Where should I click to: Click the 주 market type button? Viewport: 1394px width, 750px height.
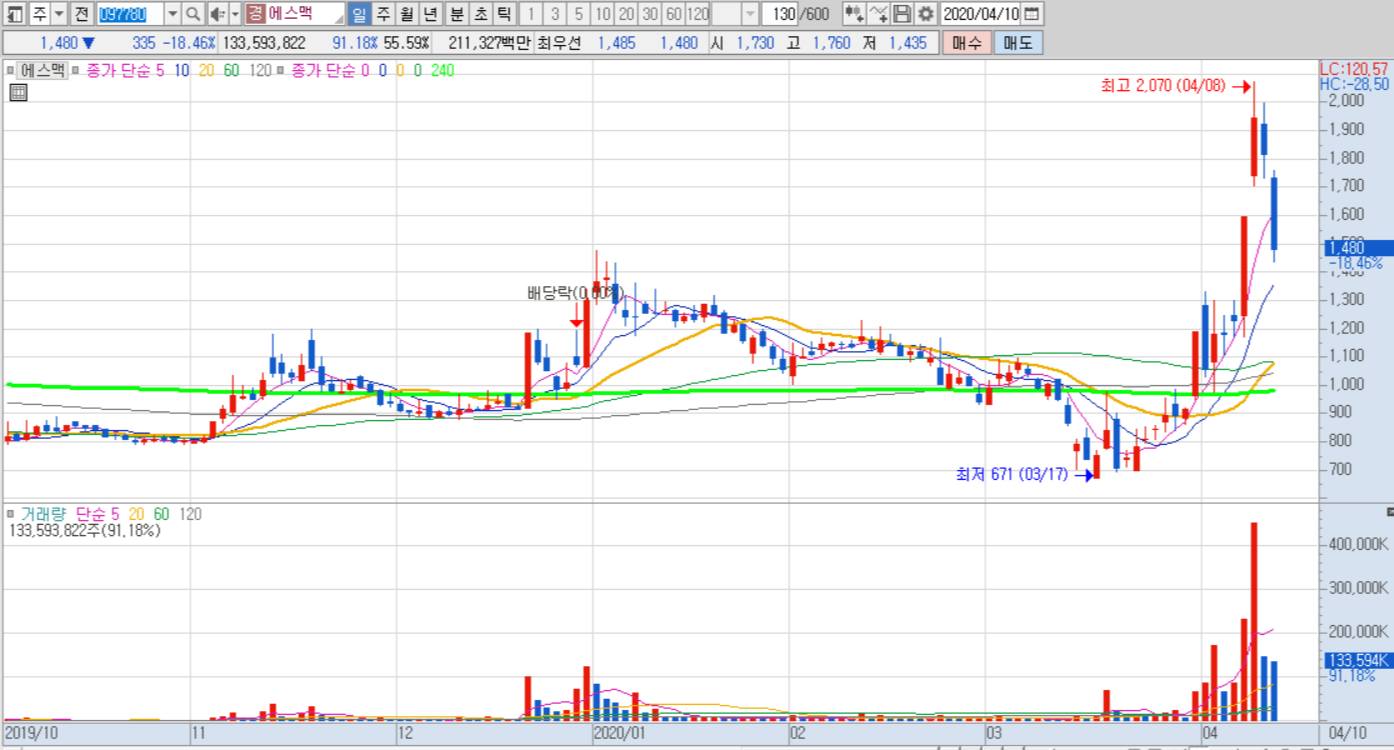click(38, 14)
